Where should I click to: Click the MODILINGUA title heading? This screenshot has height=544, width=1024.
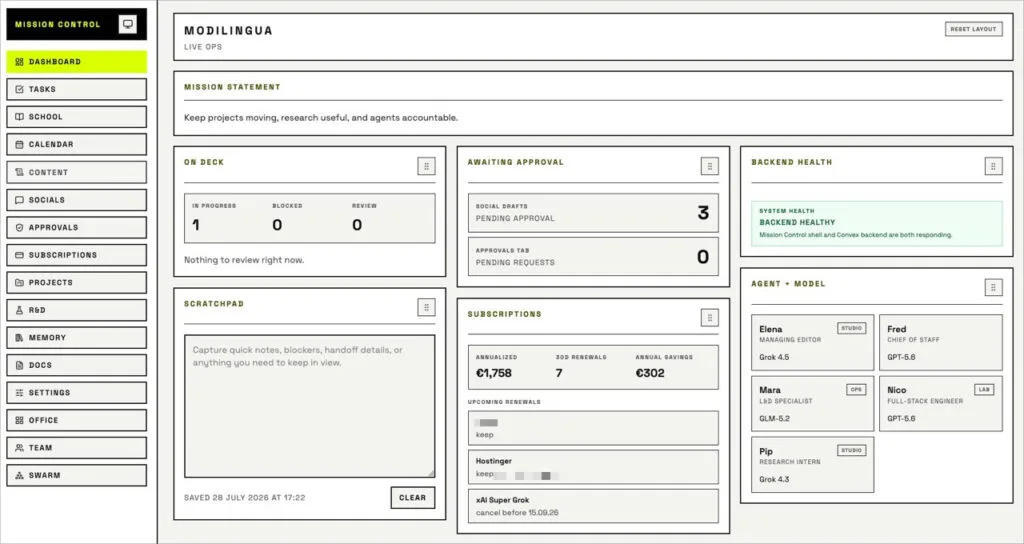click(229, 31)
